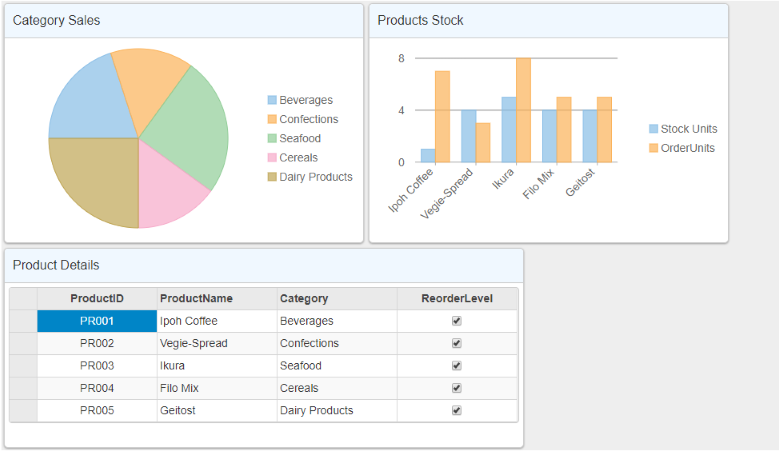This screenshot has width=779, height=452.
Task: Click the row header for PR004
Action: click(23, 388)
